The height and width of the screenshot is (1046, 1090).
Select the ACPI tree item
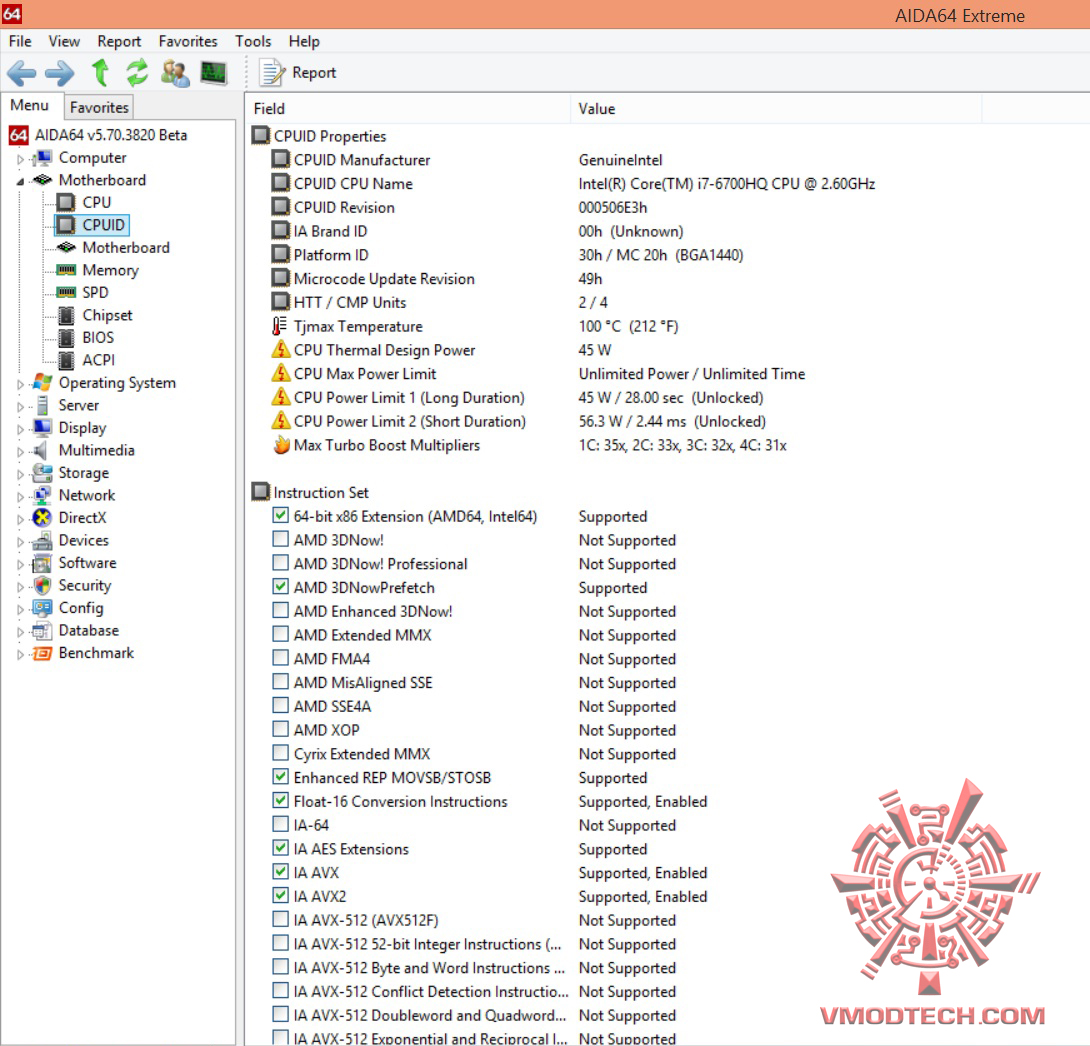(99, 360)
